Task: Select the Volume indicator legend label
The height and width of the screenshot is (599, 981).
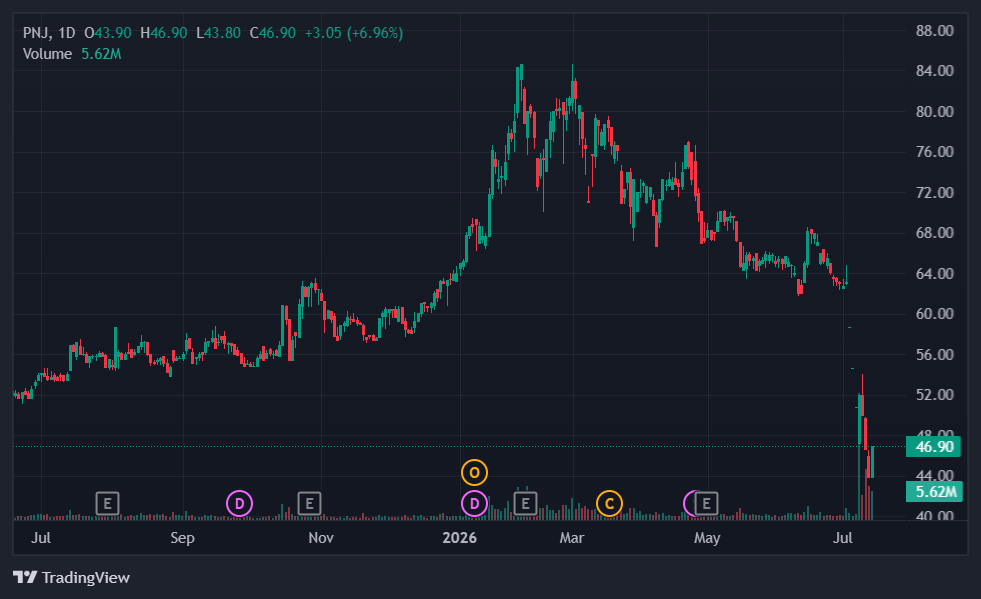Action: tap(48, 54)
